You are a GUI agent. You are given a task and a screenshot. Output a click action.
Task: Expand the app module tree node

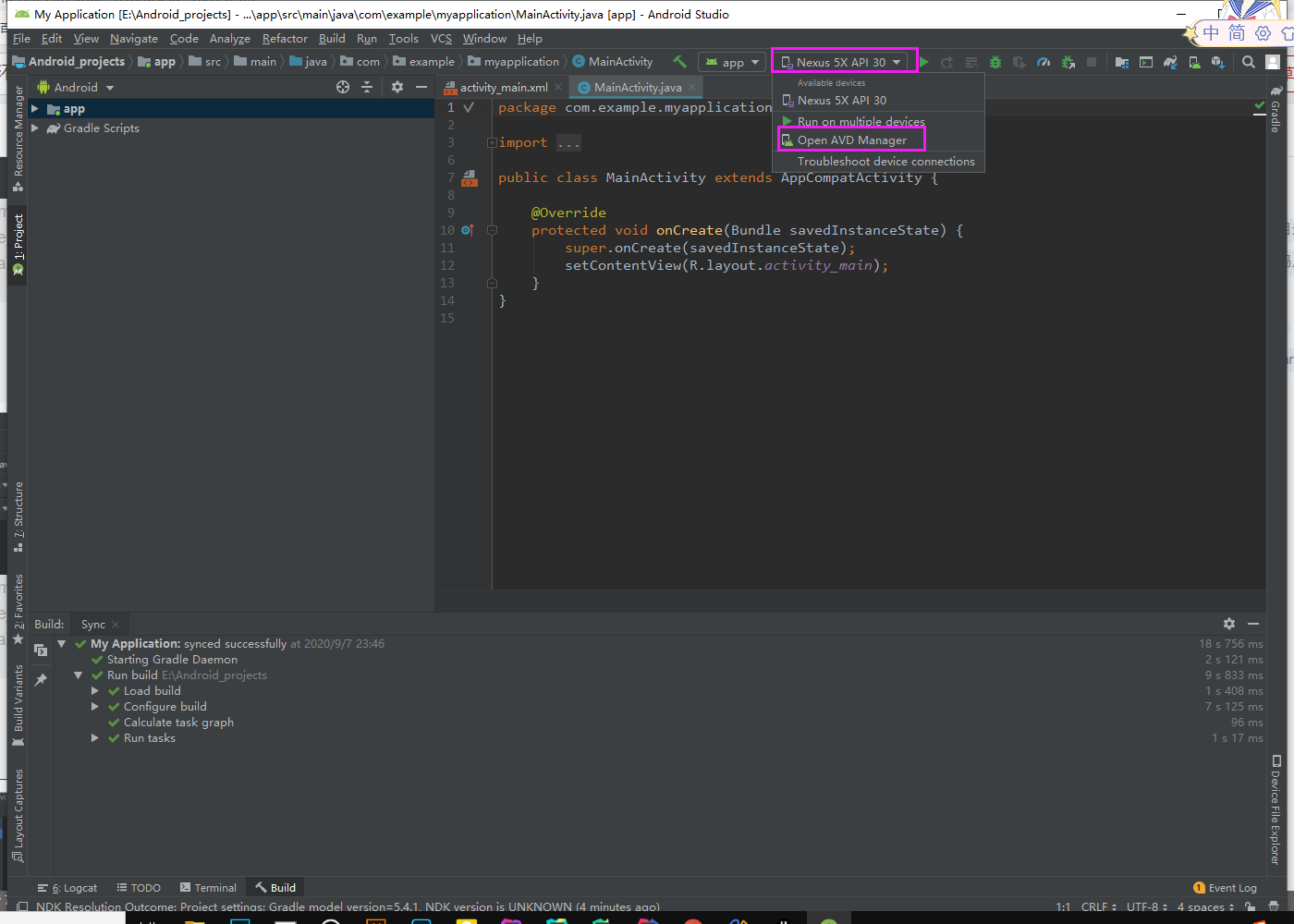[35, 109]
